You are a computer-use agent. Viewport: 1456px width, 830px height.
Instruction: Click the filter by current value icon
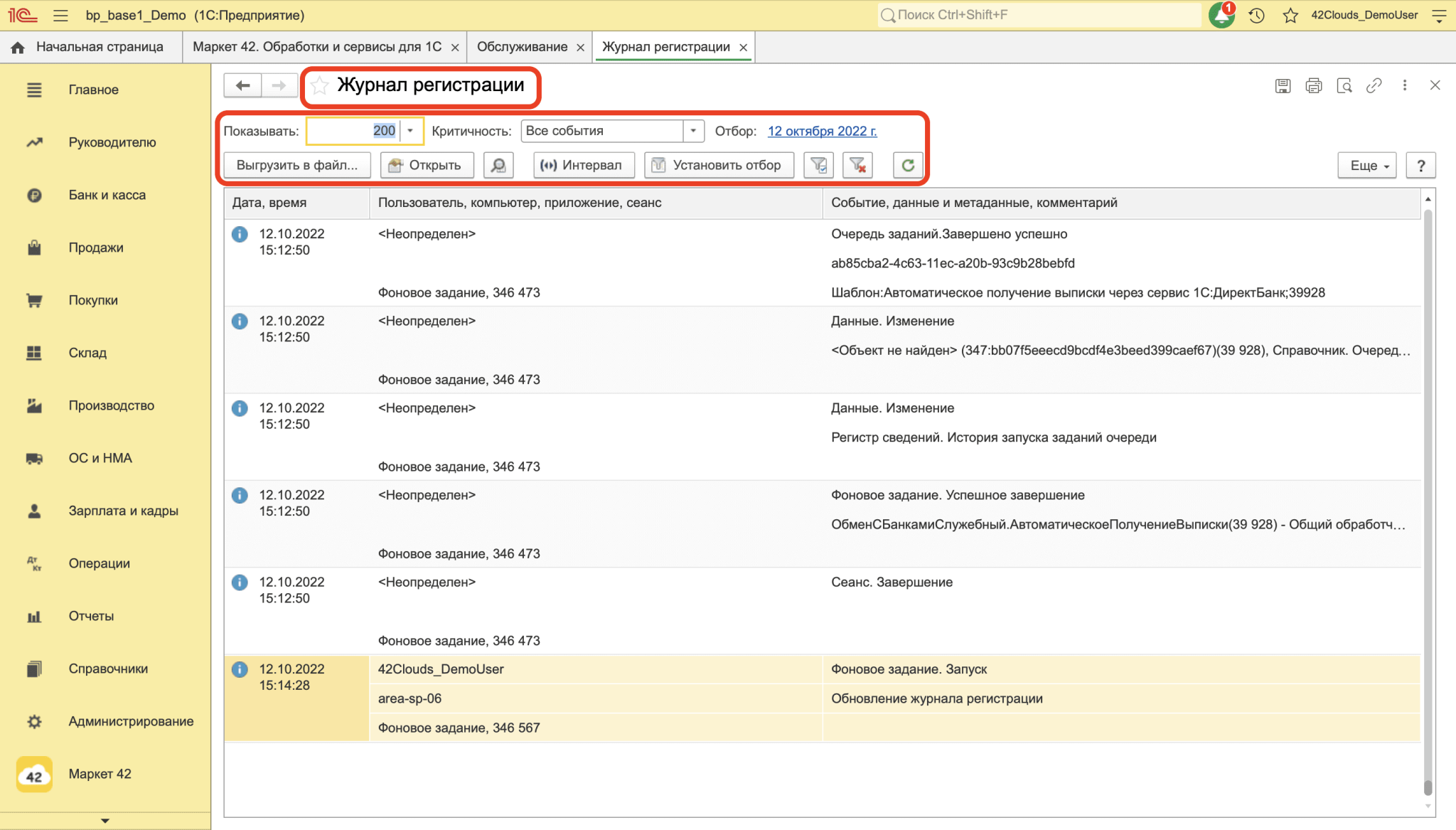click(x=818, y=165)
